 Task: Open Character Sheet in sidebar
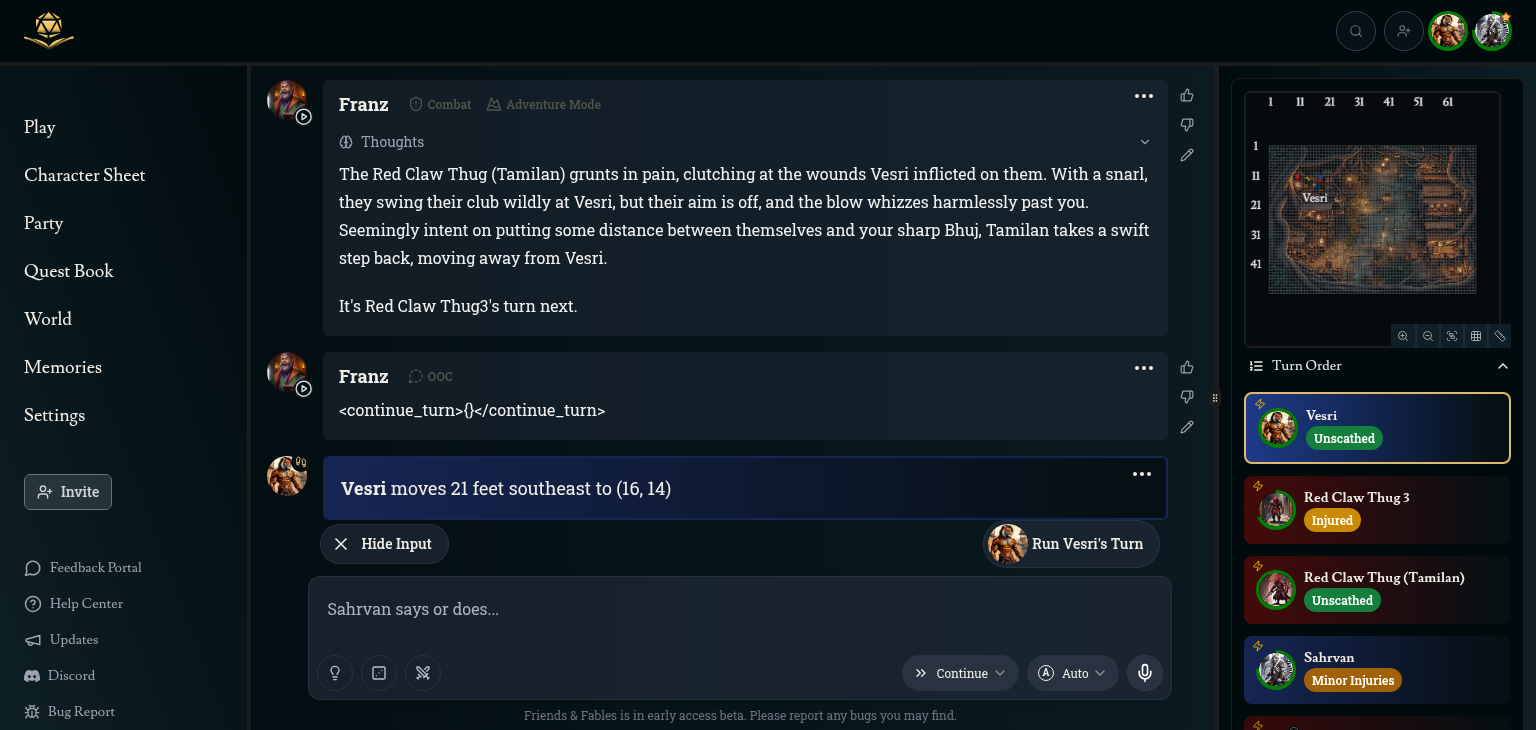click(x=85, y=175)
